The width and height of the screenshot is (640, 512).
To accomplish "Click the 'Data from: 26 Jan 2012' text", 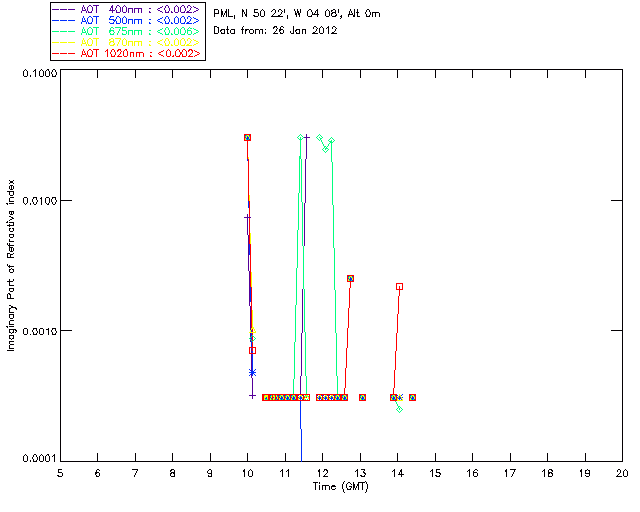I will tap(276, 31).
